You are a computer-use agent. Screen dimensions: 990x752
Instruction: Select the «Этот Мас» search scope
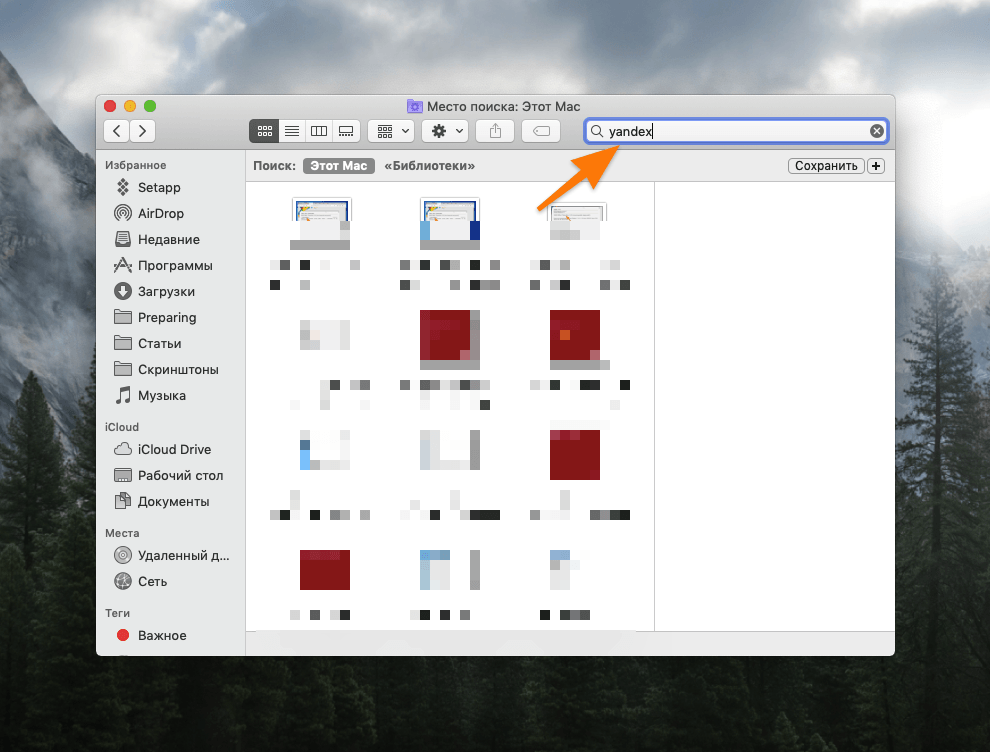pos(338,166)
